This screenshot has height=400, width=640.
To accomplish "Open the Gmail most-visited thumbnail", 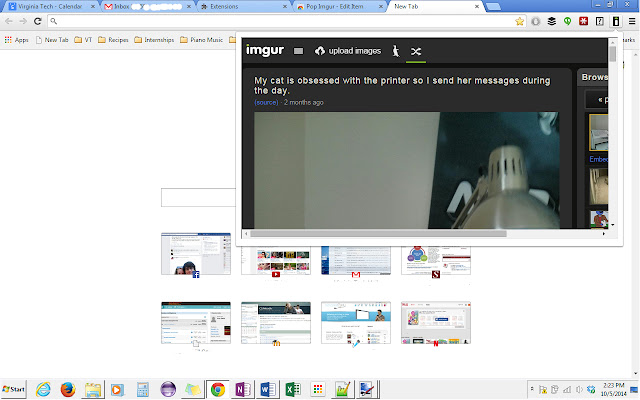I will pyautogui.click(x=356, y=260).
